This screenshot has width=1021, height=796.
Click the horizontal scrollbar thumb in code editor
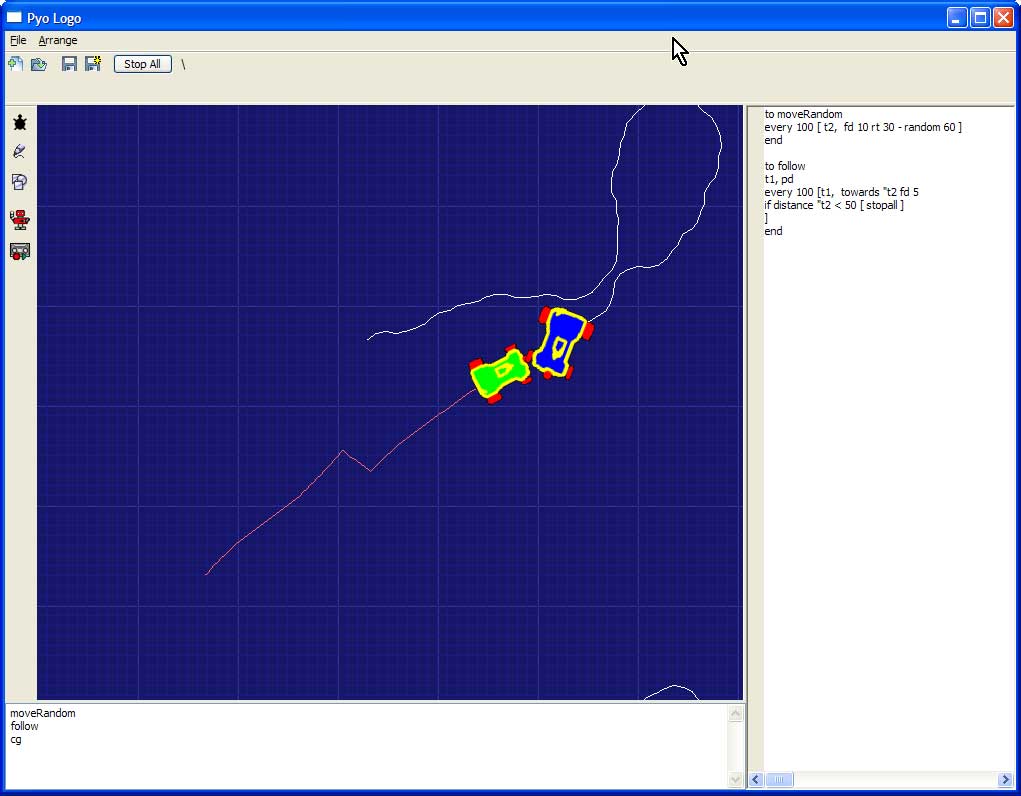[780, 779]
